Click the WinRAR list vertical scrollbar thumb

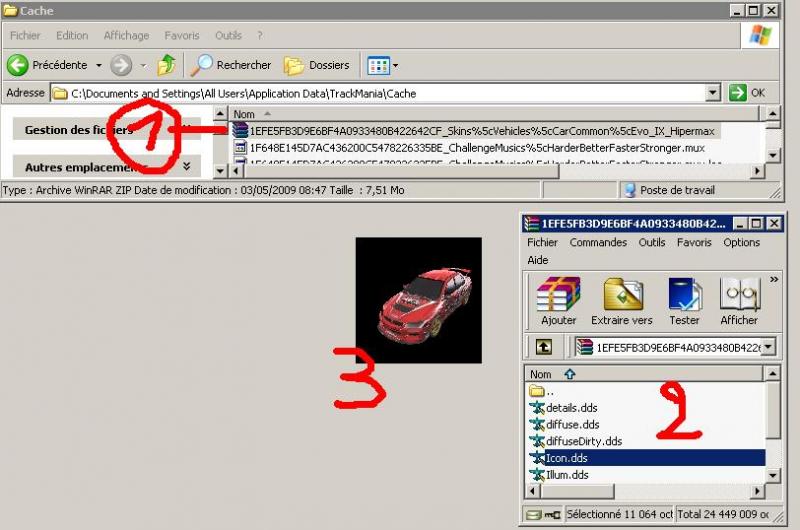tap(772, 410)
